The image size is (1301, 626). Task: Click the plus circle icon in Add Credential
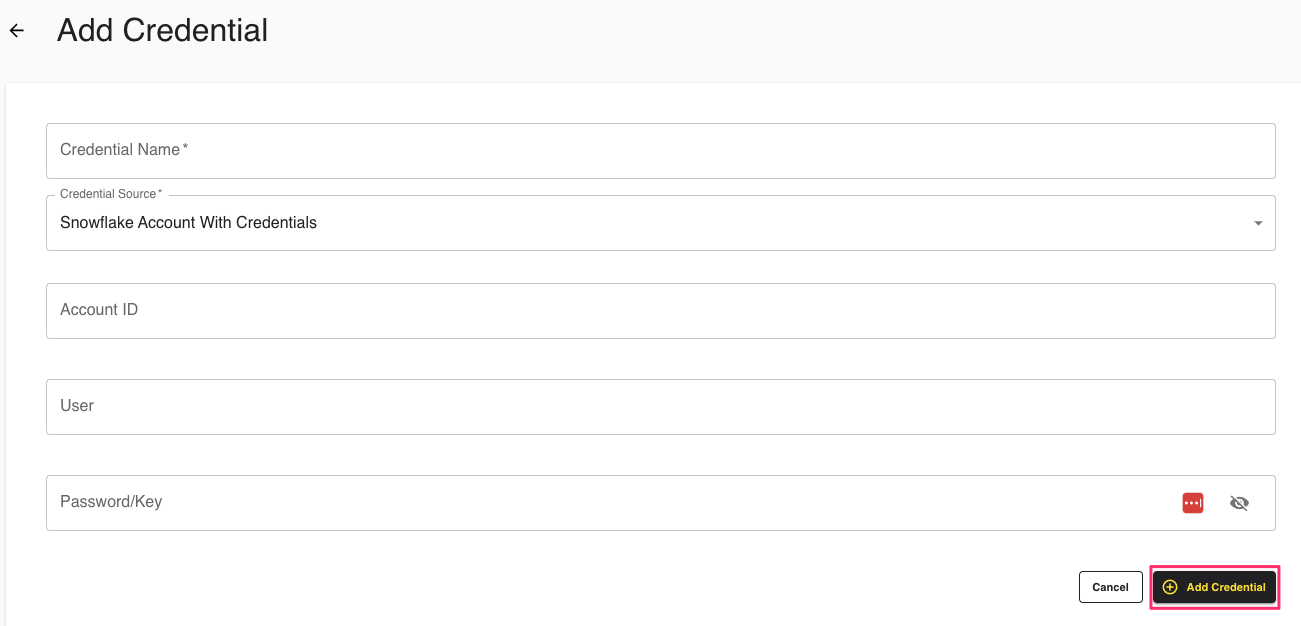coord(1170,587)
